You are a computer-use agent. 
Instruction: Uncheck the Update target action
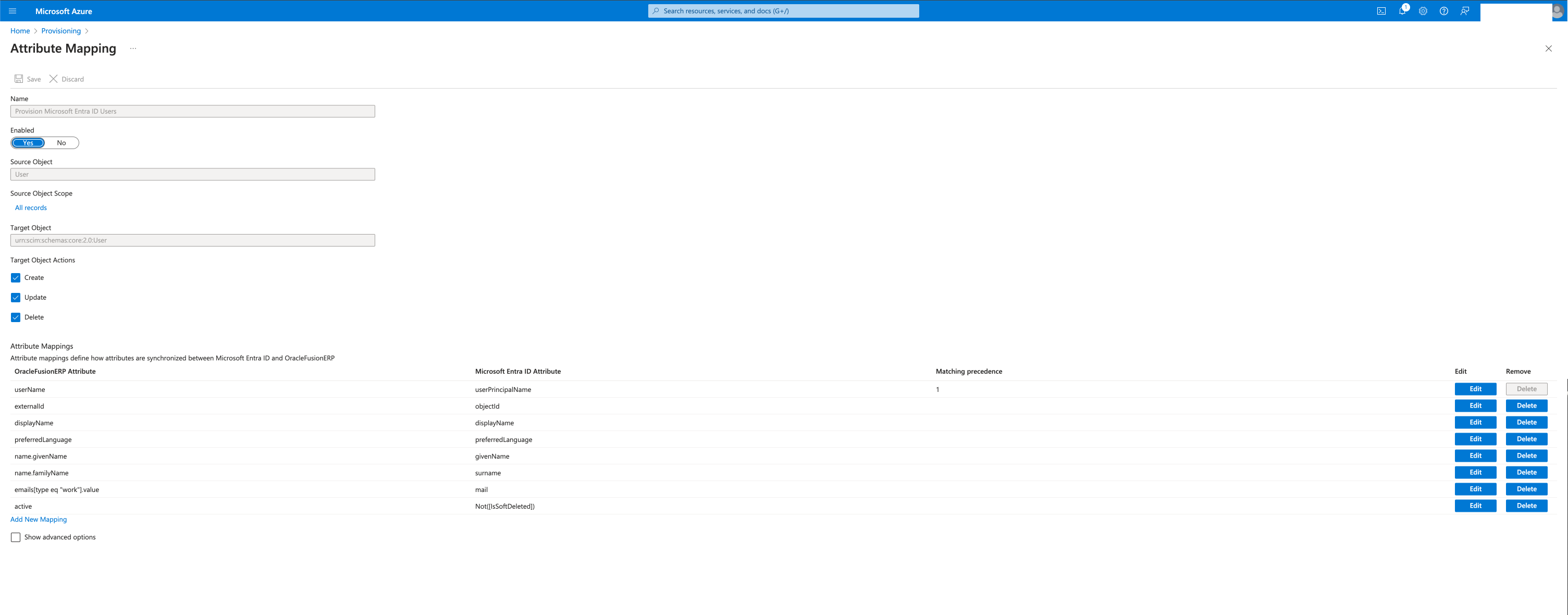click(x=16, y=298)
